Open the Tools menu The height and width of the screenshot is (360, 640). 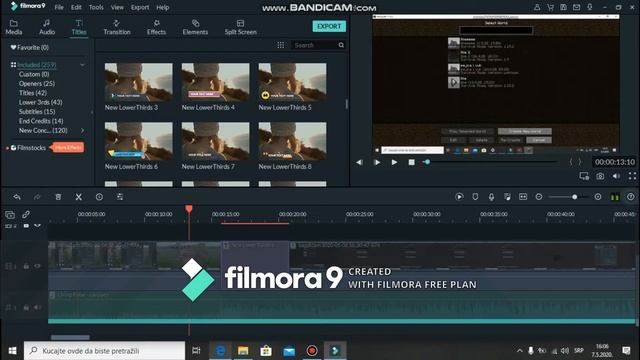click(96, 7)
